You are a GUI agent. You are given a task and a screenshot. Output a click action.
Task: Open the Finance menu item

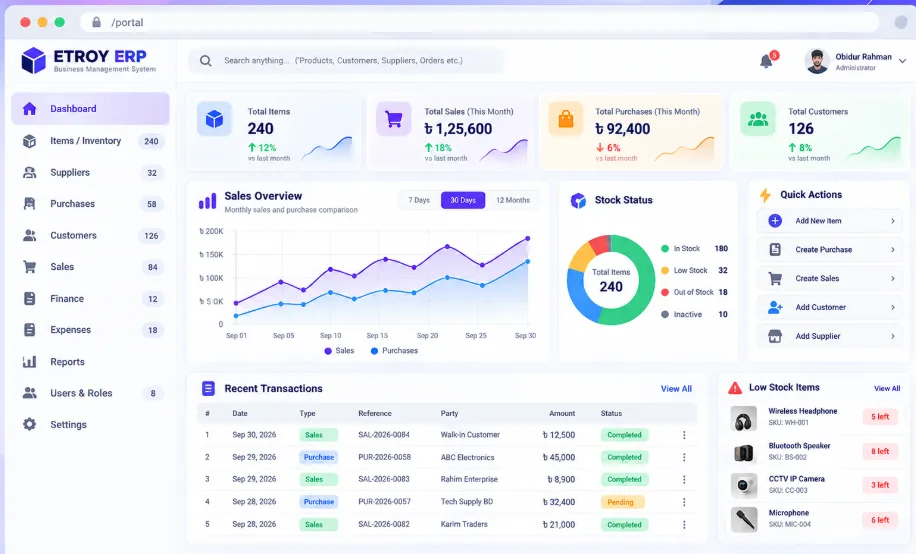[91, 299]
